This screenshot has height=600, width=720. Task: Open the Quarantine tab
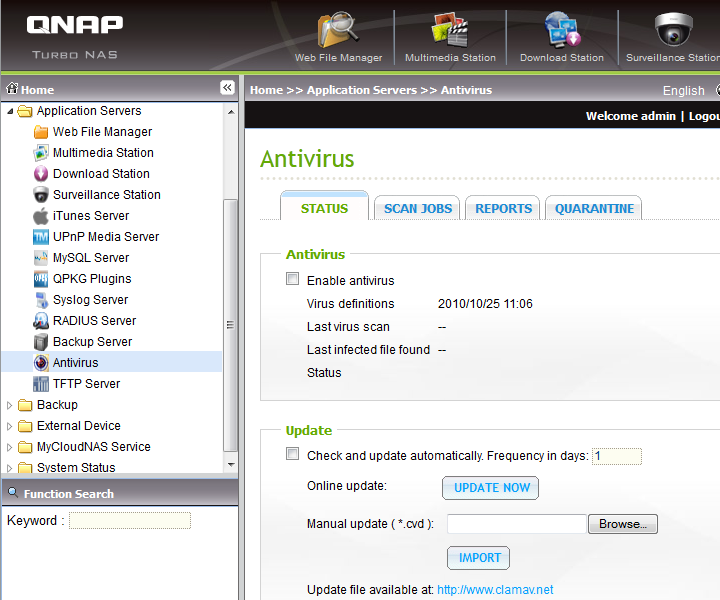(594, 208)
